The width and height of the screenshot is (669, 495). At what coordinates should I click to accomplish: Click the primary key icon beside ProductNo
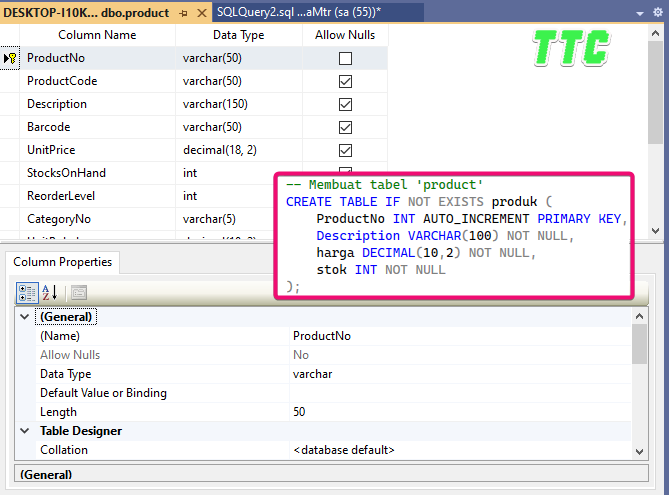10,59
